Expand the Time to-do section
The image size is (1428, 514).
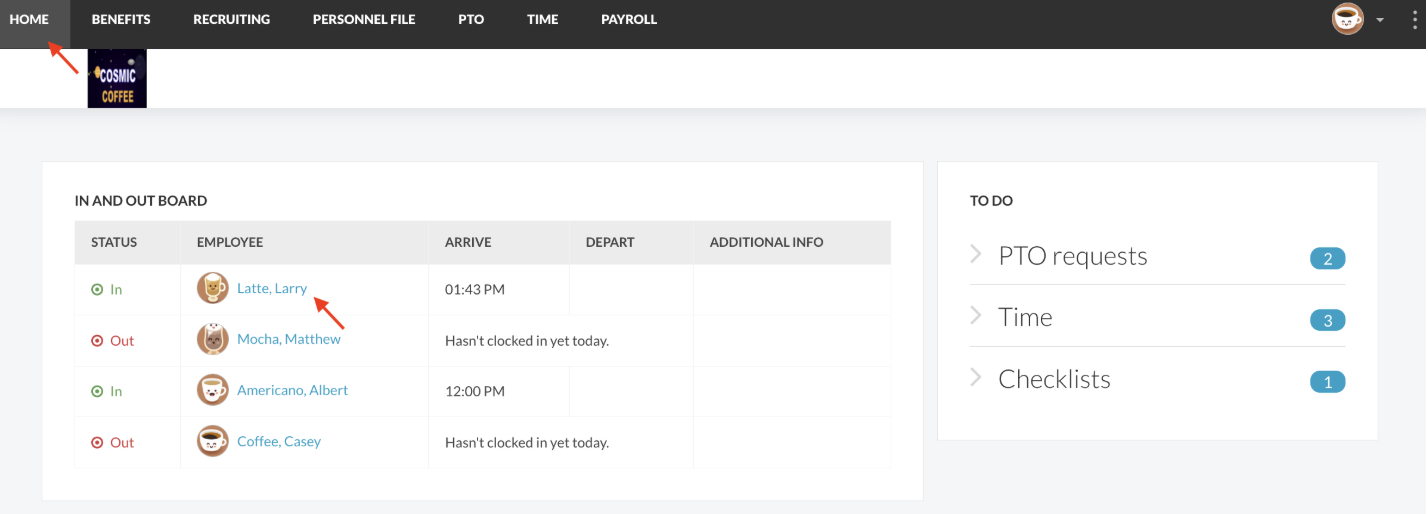tap(977, 317)
